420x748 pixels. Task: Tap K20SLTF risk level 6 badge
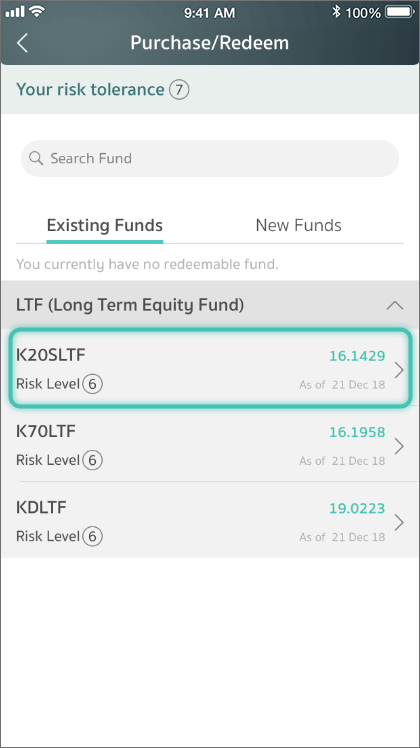(93, 384)
